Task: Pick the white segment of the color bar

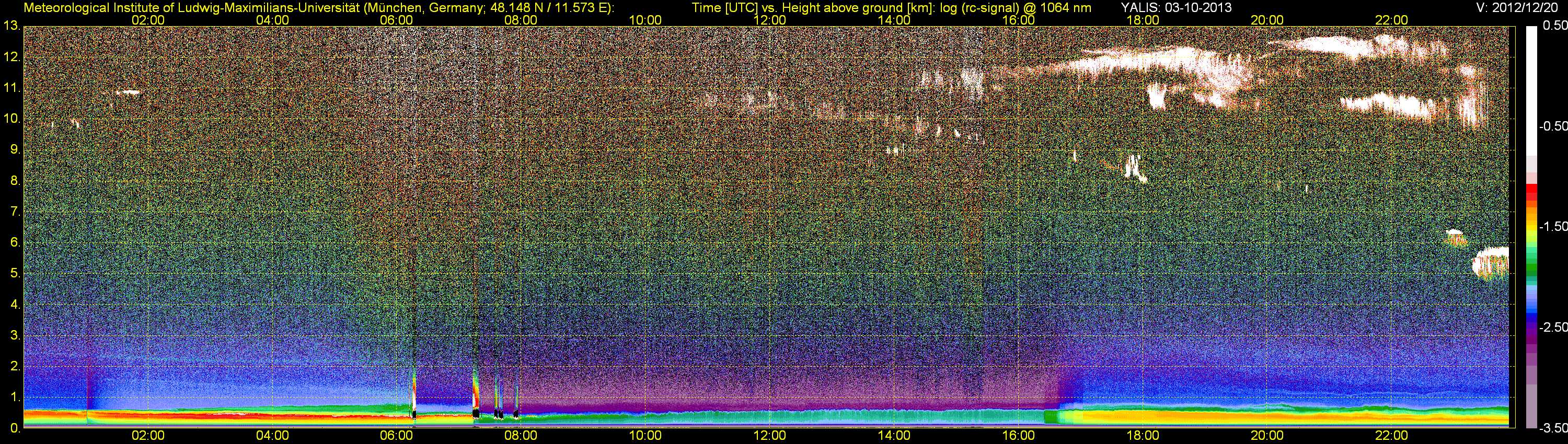Action: tap(1531, 90)
